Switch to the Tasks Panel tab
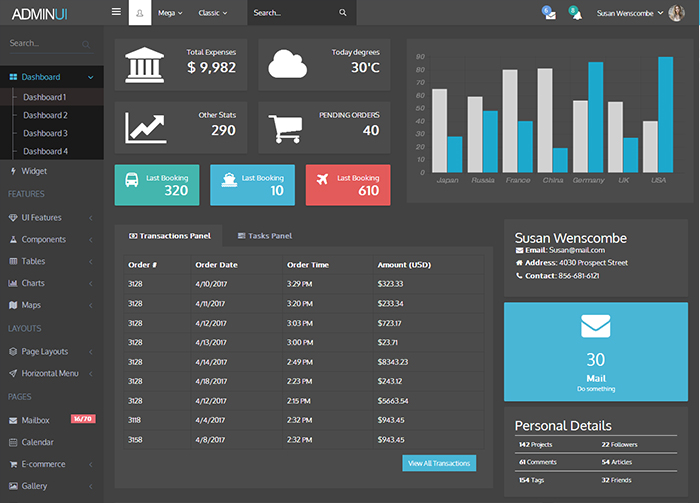This screenshot has width=700, height=503. pos(264,236)
